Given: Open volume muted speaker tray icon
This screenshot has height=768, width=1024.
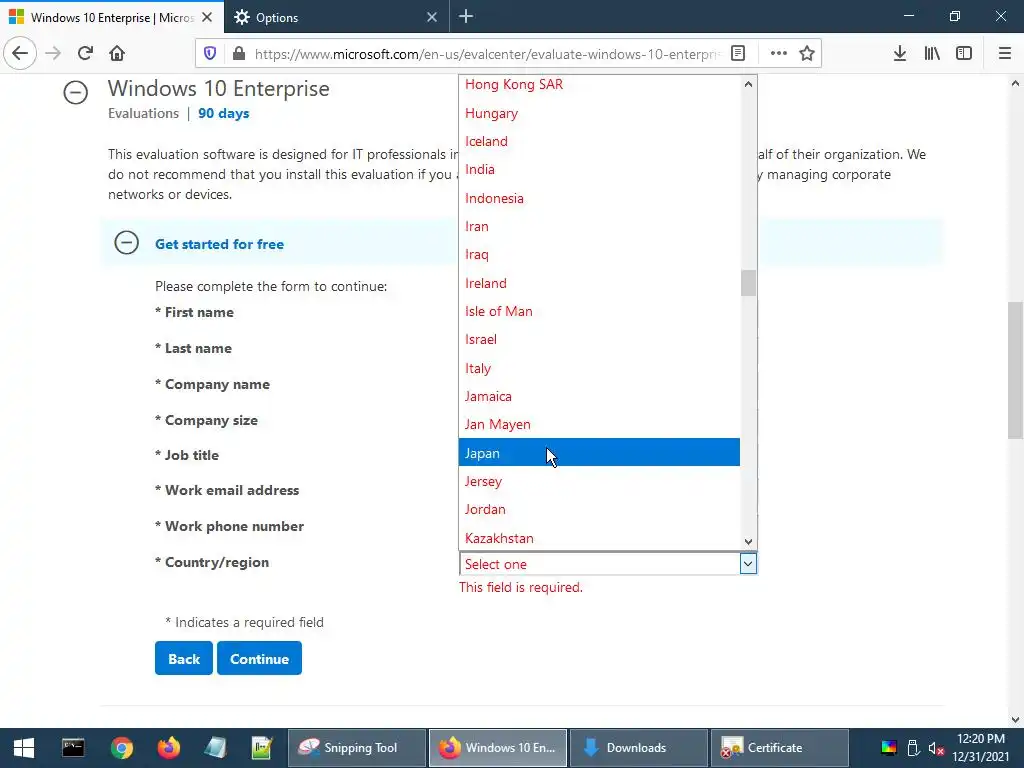Looking at the screenshot, I should click(936, 748).
